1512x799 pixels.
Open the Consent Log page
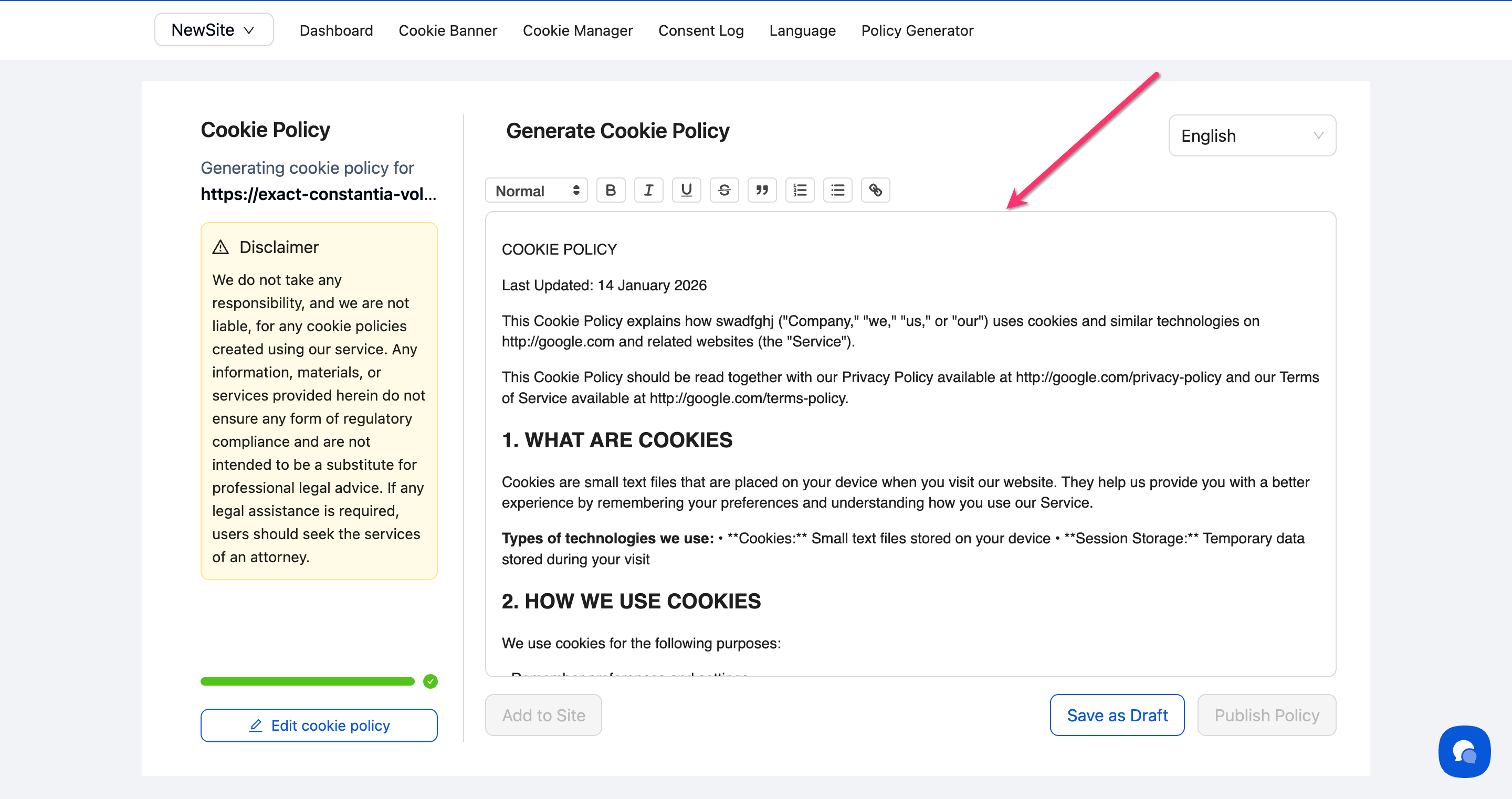click(701, 30)
